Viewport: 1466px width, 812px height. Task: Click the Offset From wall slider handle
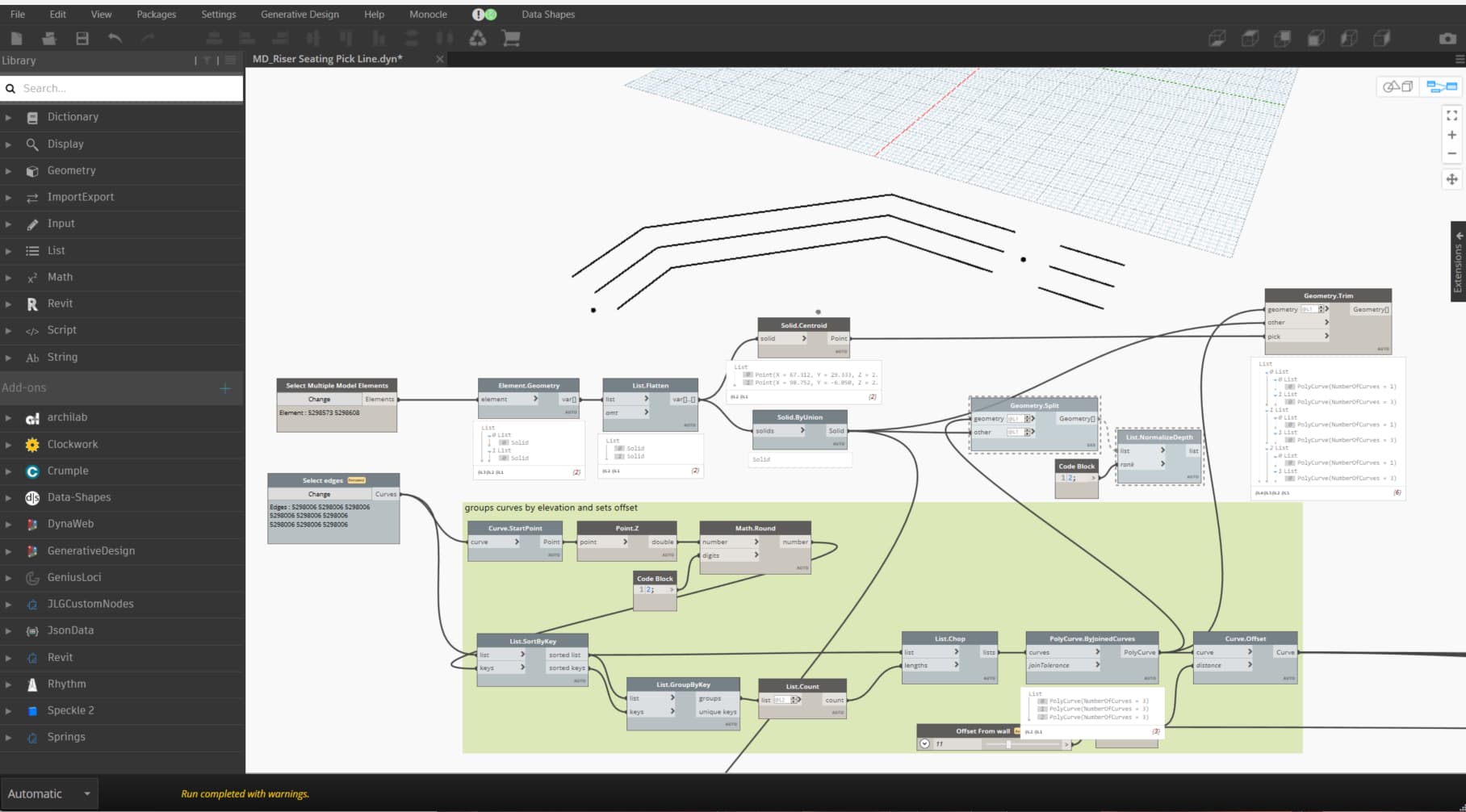1008,743
